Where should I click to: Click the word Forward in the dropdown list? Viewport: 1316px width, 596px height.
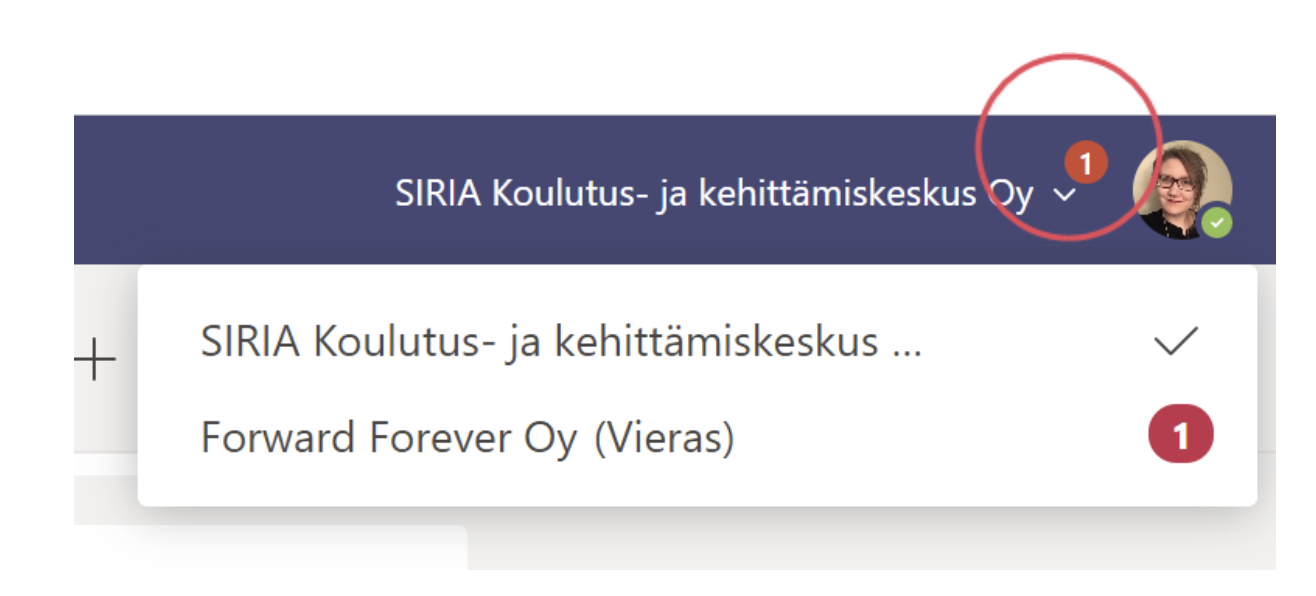coord(264,438)
